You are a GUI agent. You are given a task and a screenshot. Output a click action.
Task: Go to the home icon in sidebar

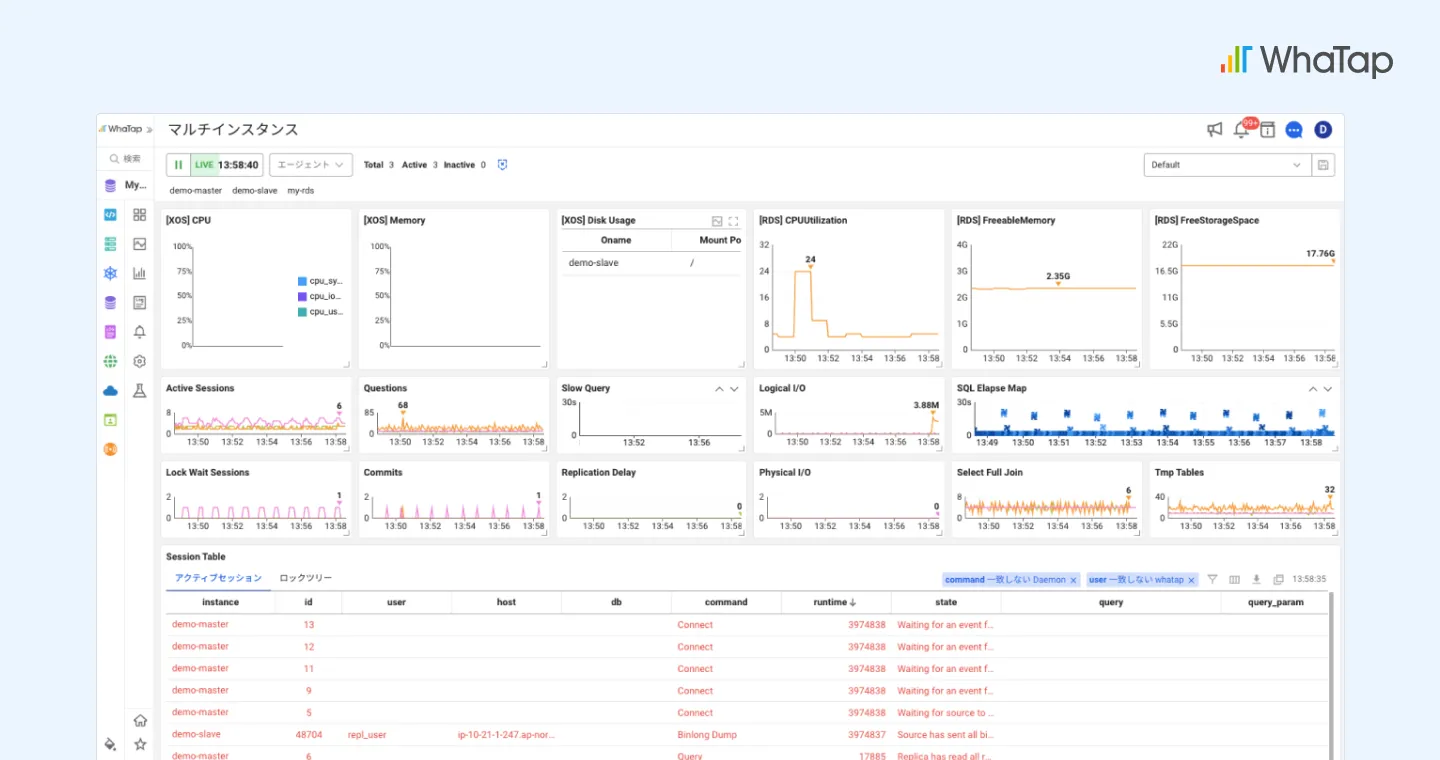point(140,720)
